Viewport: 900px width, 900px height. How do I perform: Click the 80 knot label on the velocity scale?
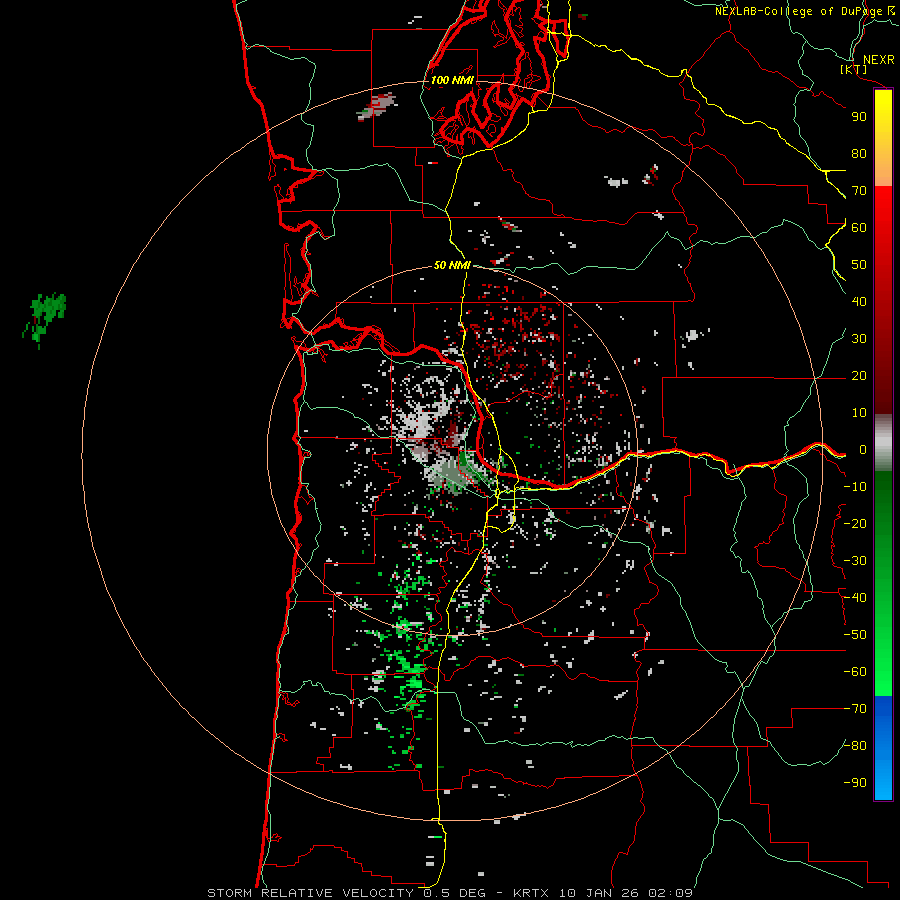click(859, 154)
